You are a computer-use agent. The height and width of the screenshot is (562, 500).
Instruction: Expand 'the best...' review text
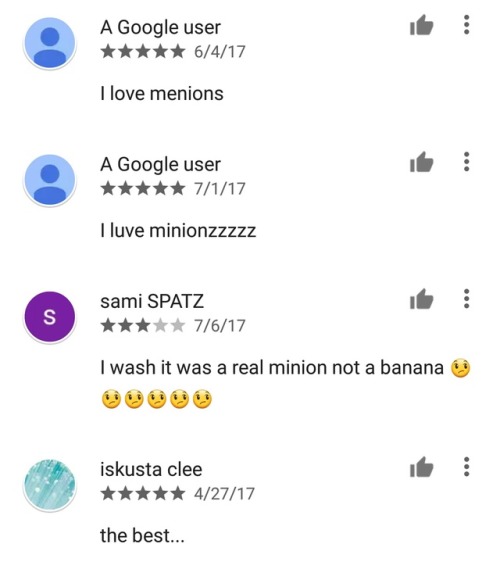pos(142,535)
